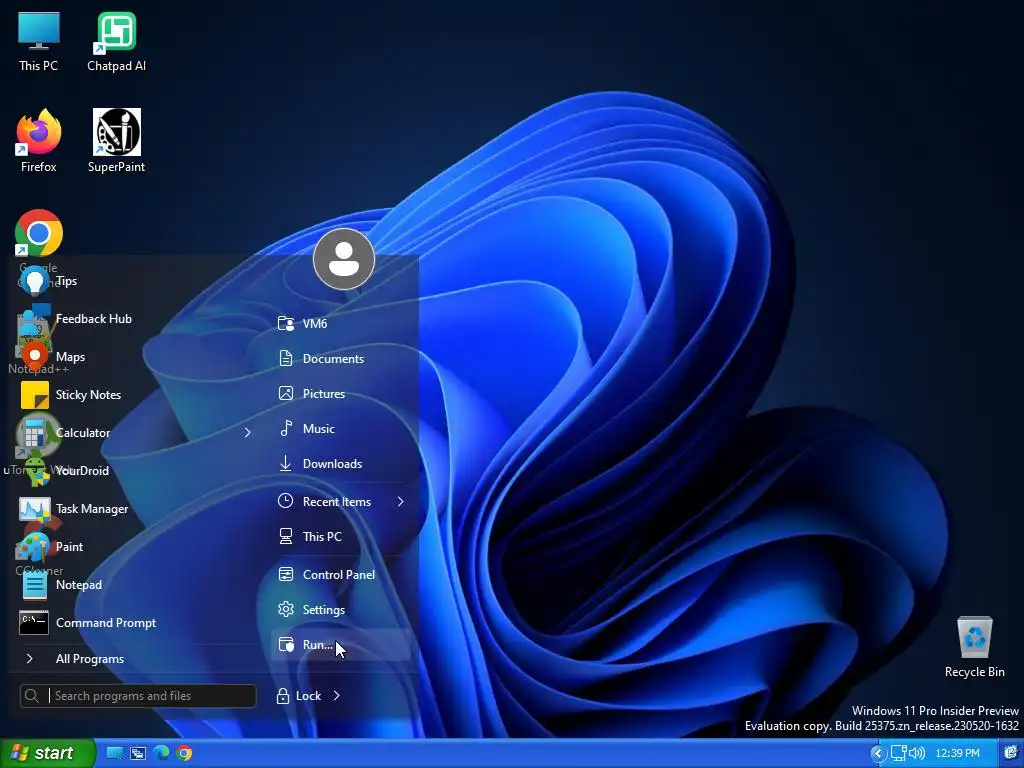This screenshot has height=768, width=1024.
Task: Open This PC from the start menu list
Action: (x=341, y=536)
